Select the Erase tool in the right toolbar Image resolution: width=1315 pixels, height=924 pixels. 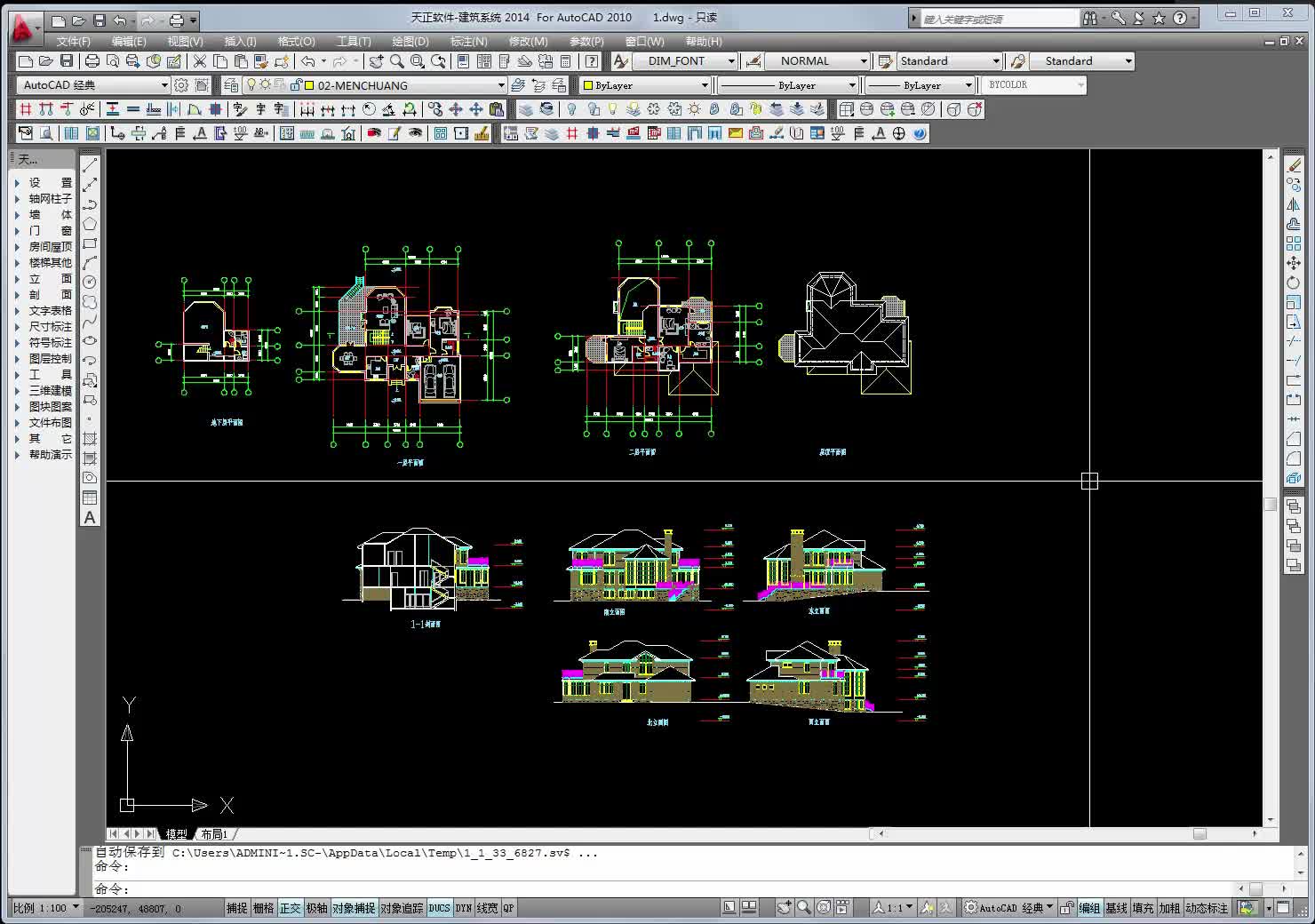(1294, 165)
